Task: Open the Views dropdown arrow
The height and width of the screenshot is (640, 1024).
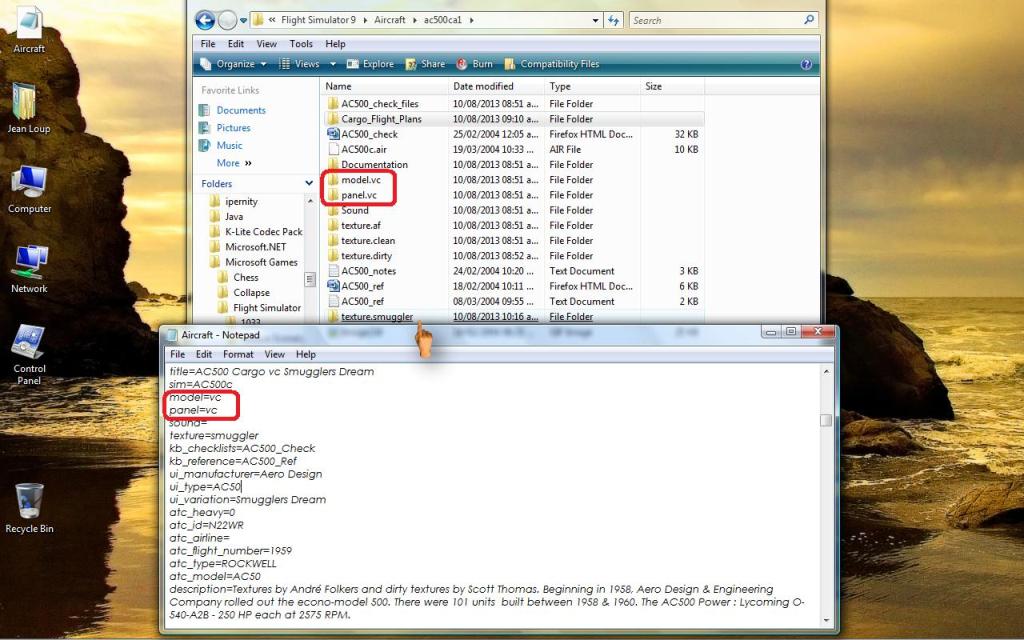Action: click(332, 64)
